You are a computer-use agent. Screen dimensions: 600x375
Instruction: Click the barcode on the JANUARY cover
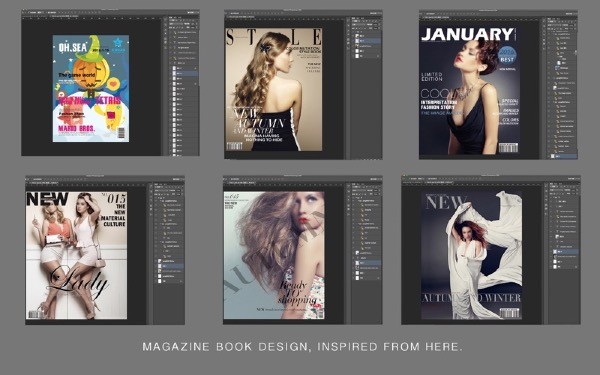click(x=508, y=148)
